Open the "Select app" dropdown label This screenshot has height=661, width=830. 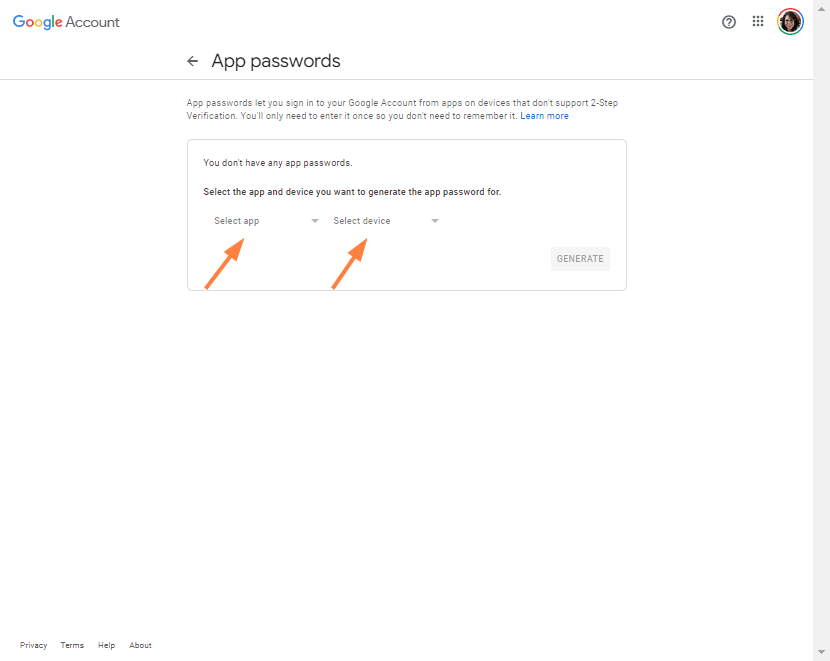[237, 221]
